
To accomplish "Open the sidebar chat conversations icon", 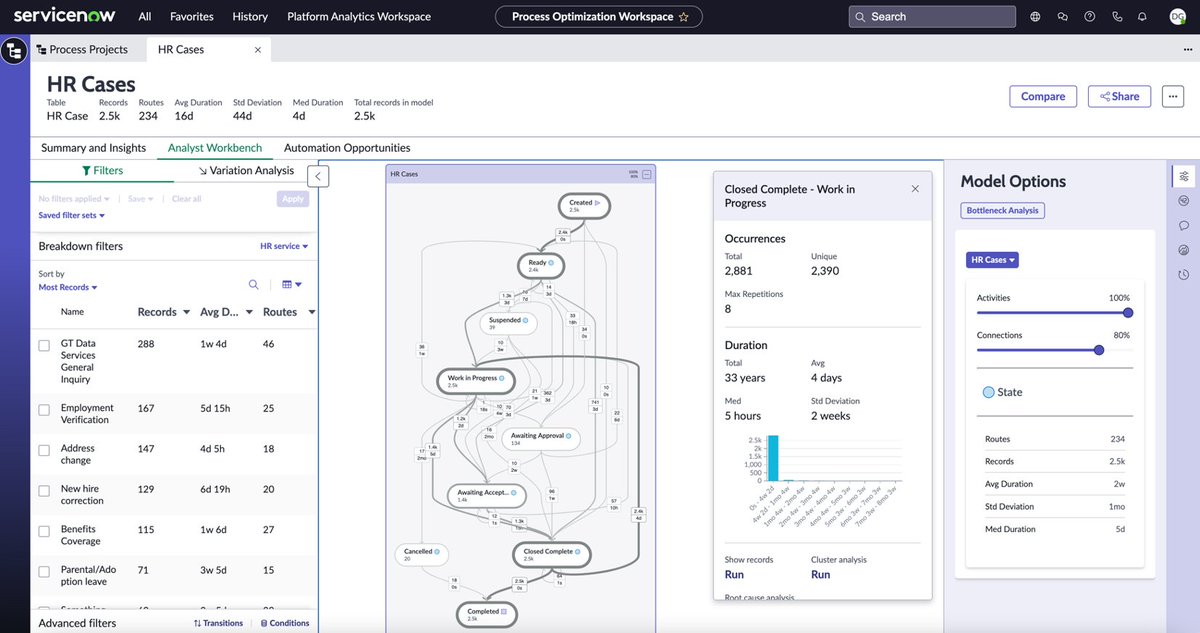I will (1062, 17).
